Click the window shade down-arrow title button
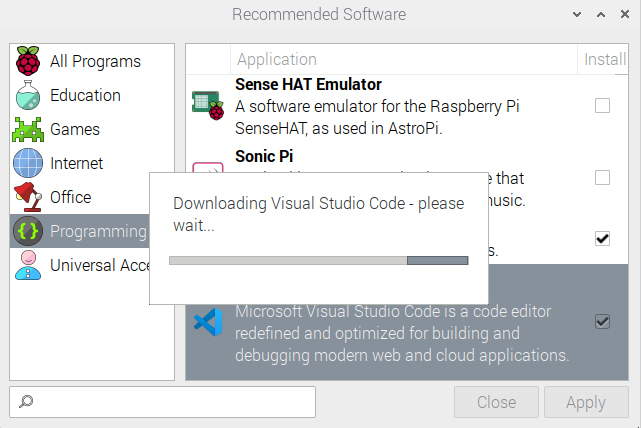Viewport: 641px width, 428px height. click(577, 15)
